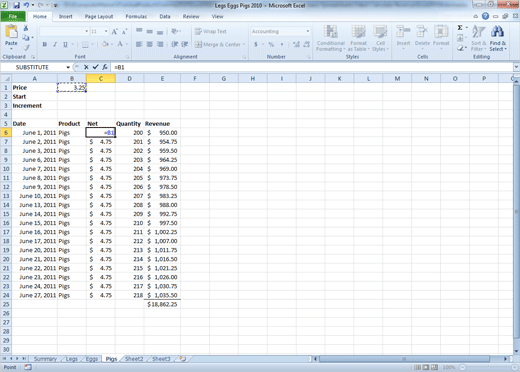Click the AutoSum sigma icon
Screen dimensions: 520x372
[460, 28]
